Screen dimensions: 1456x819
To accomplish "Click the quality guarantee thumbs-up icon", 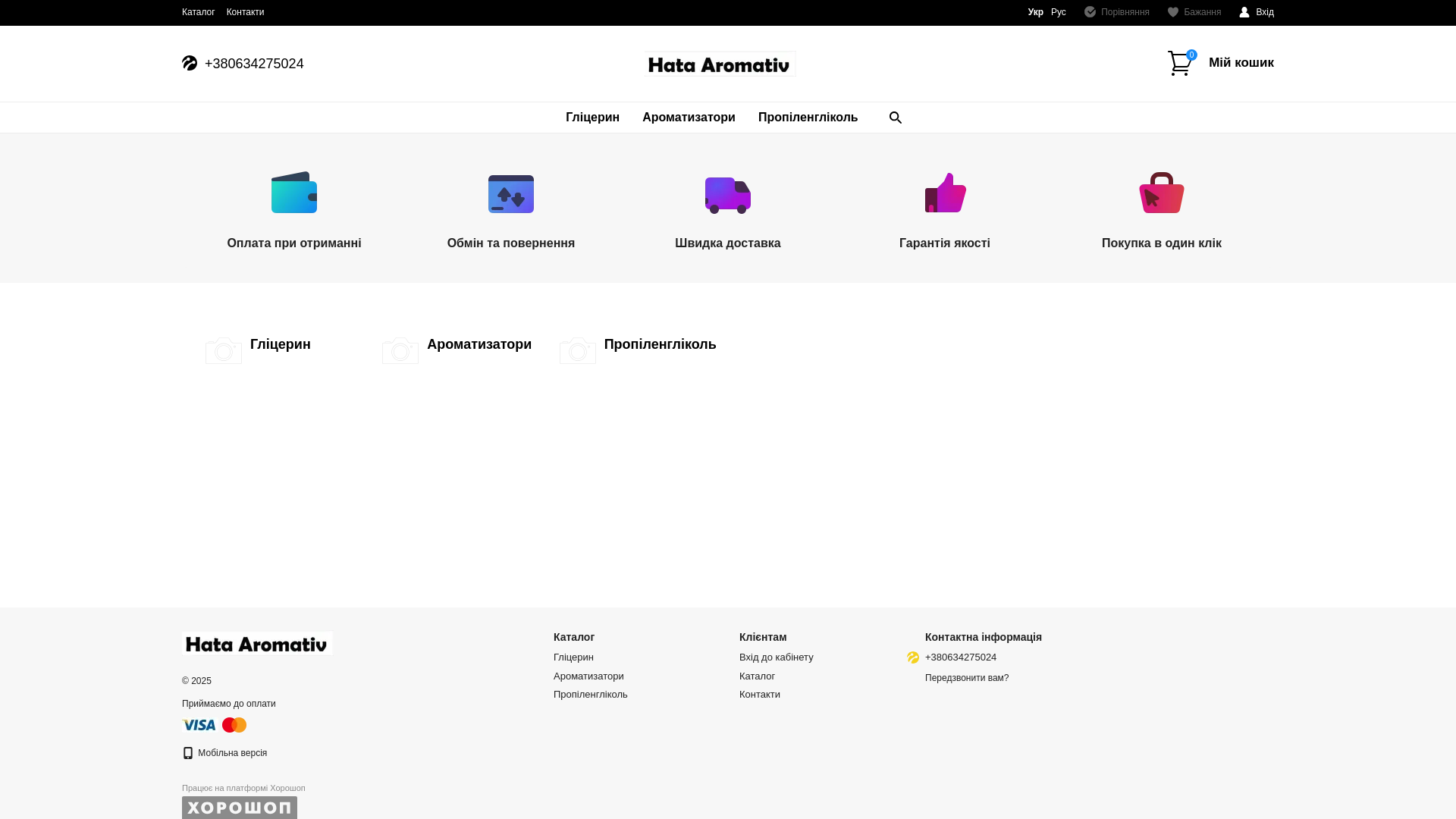I will pos(946,193).
